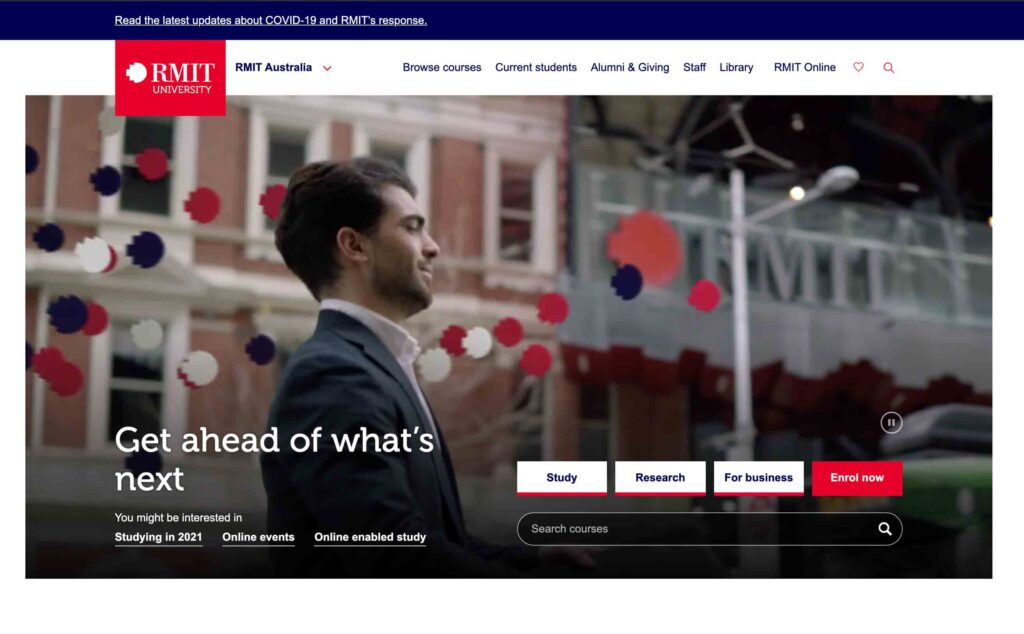Click the Study button
The width and height of the screenshot is (1024, 634).
562,478
